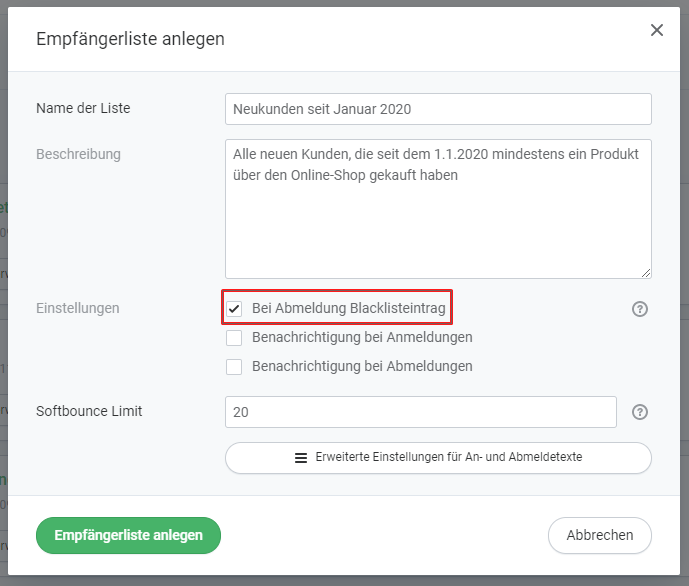Grab the Beschreibung textarea resize handle
The height and width of the screenshot is (586, 689).
646,272
